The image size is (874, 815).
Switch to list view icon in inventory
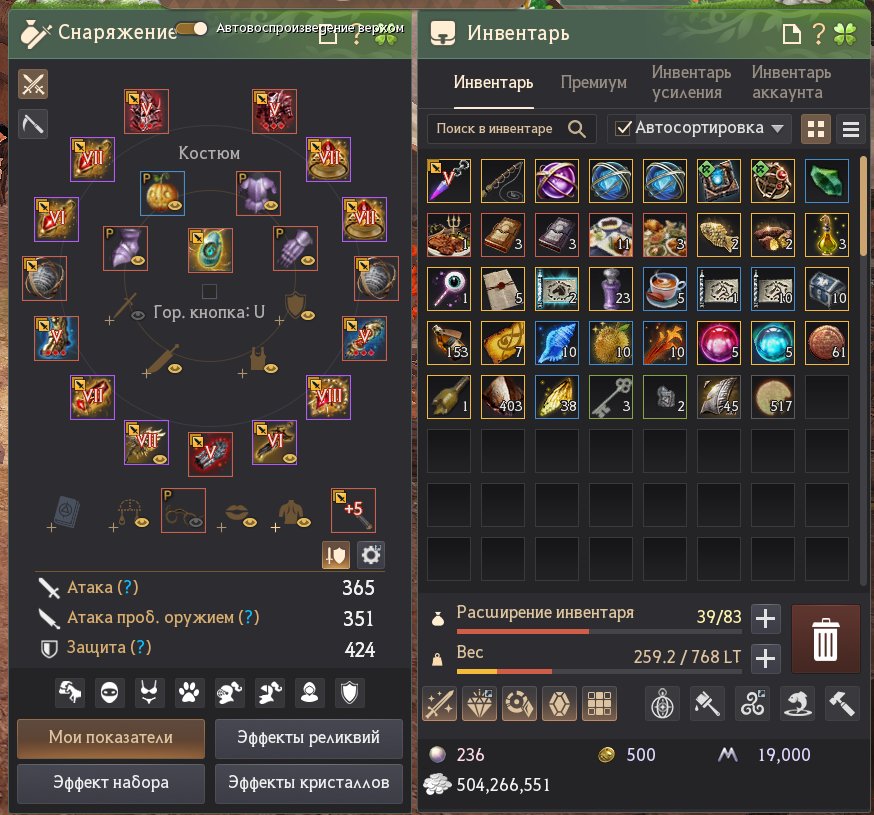tap(851, 129)
